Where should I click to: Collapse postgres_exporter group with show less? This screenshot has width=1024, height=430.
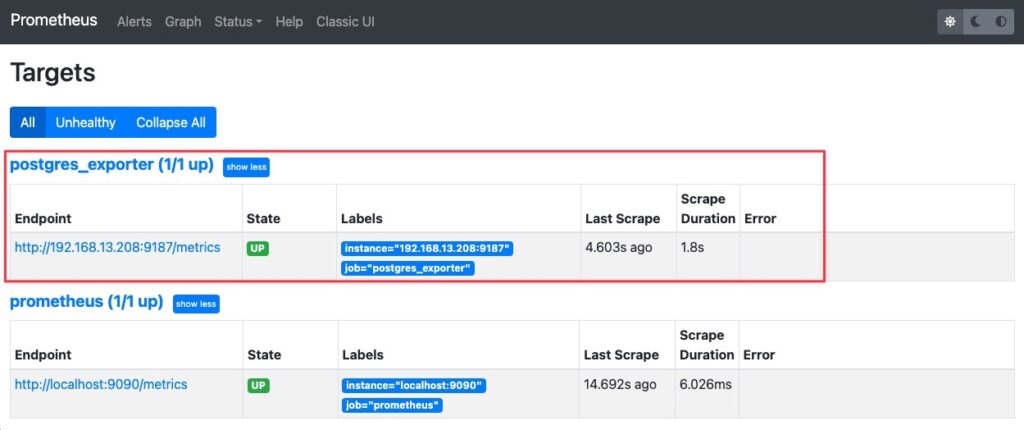(x=246, y=167)
